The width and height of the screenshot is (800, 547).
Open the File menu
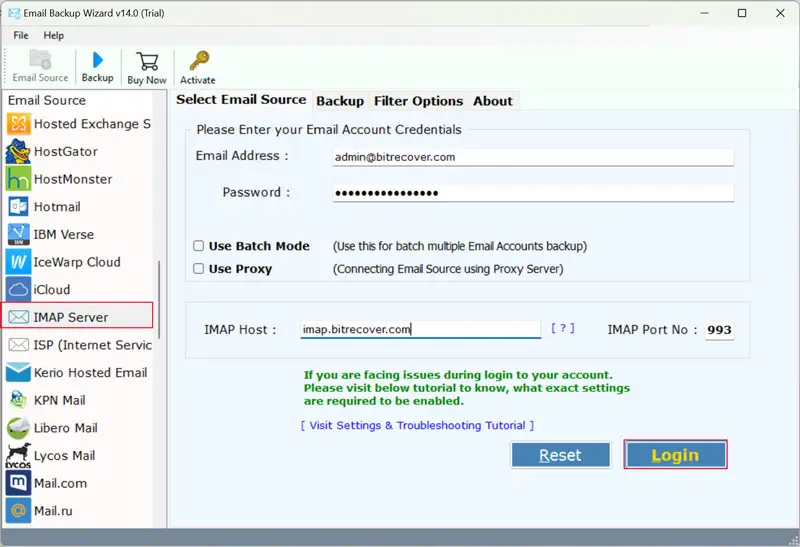tap(21, 35)
